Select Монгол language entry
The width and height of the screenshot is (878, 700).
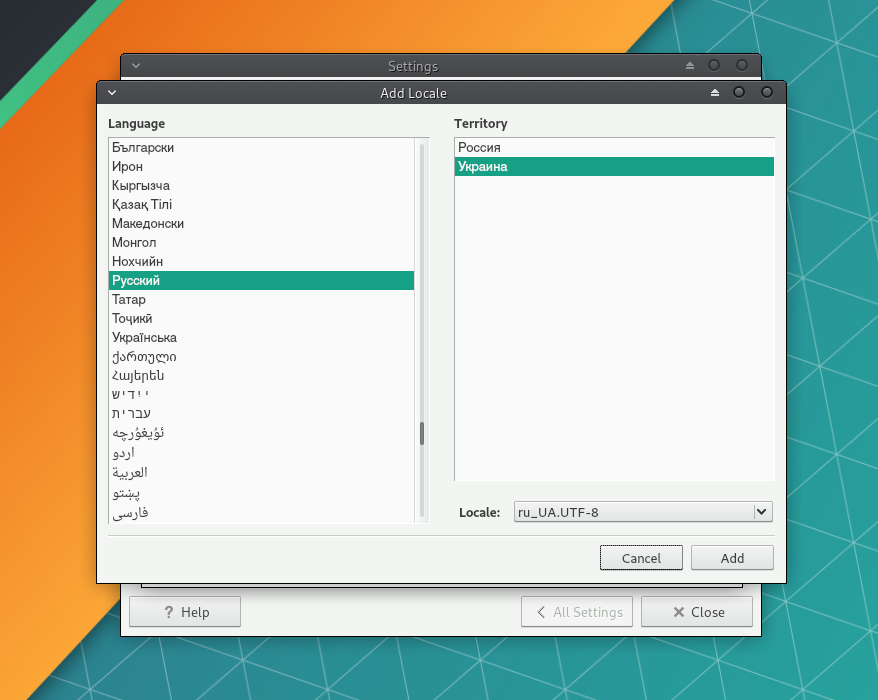coord(134,243)
